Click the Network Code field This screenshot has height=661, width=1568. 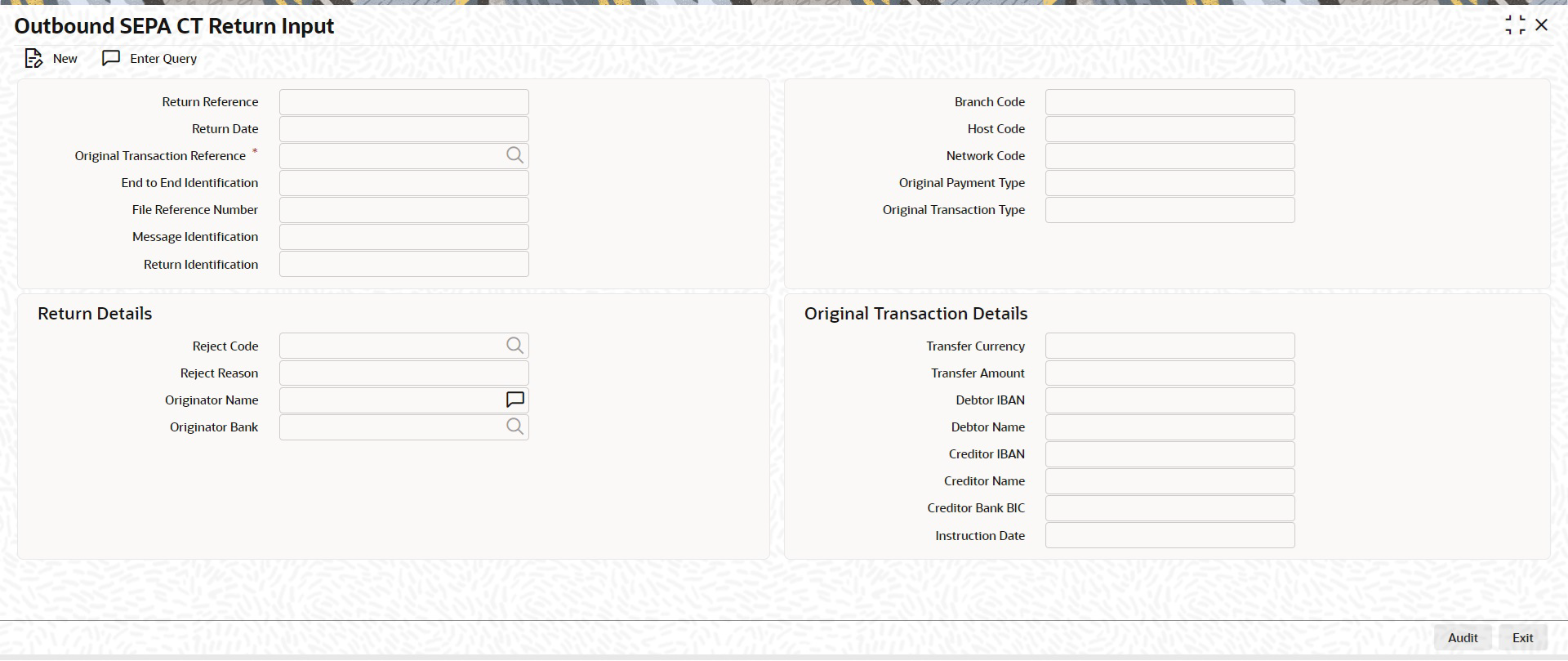click(1170, 156)
